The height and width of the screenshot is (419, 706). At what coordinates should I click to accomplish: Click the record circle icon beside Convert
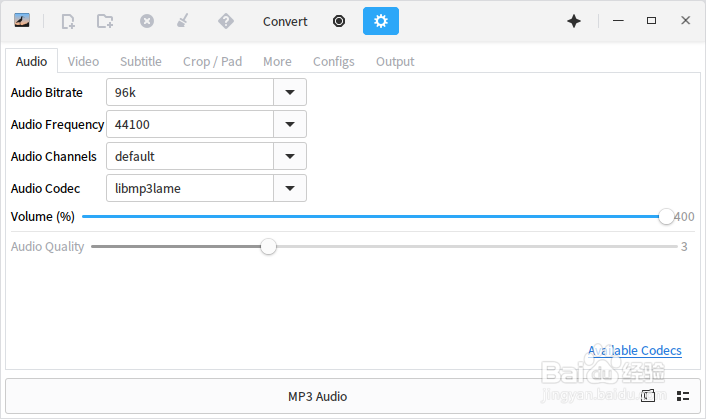click(339, 21)
